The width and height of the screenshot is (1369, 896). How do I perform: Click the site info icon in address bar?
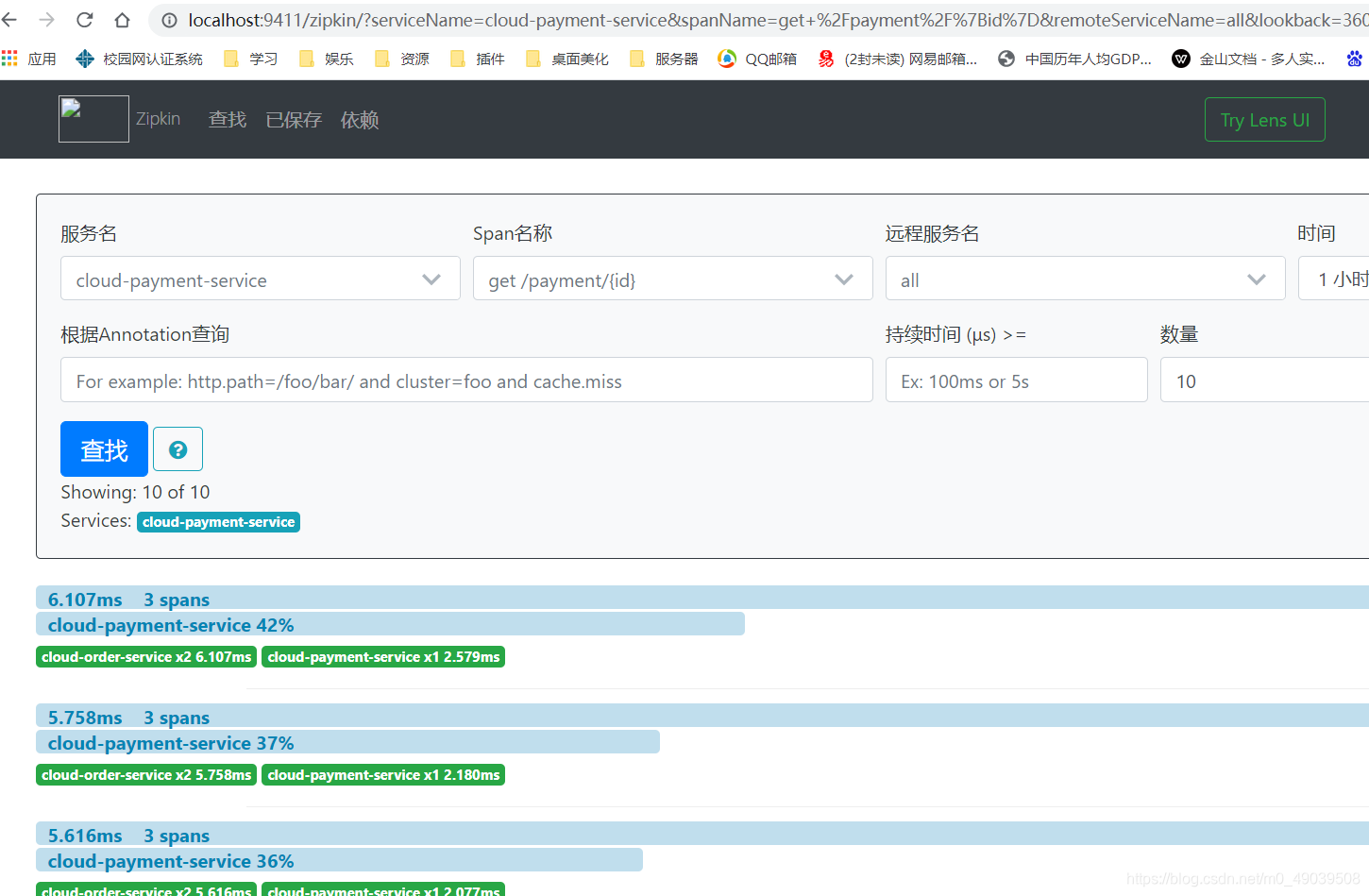pyautogui.click(x=169, y=20)
